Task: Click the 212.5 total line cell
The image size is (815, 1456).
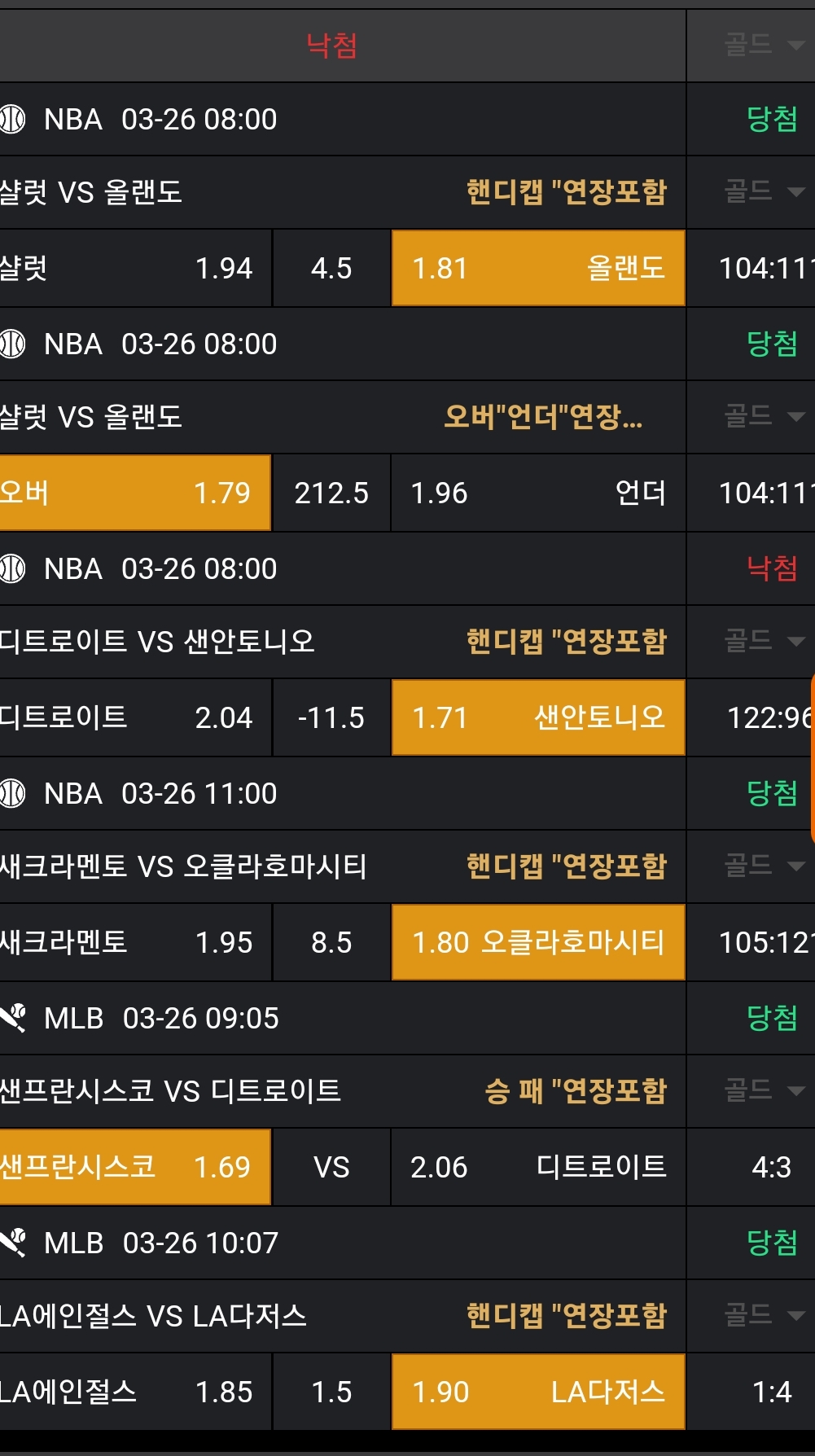Action: click(x=331, y=493)
